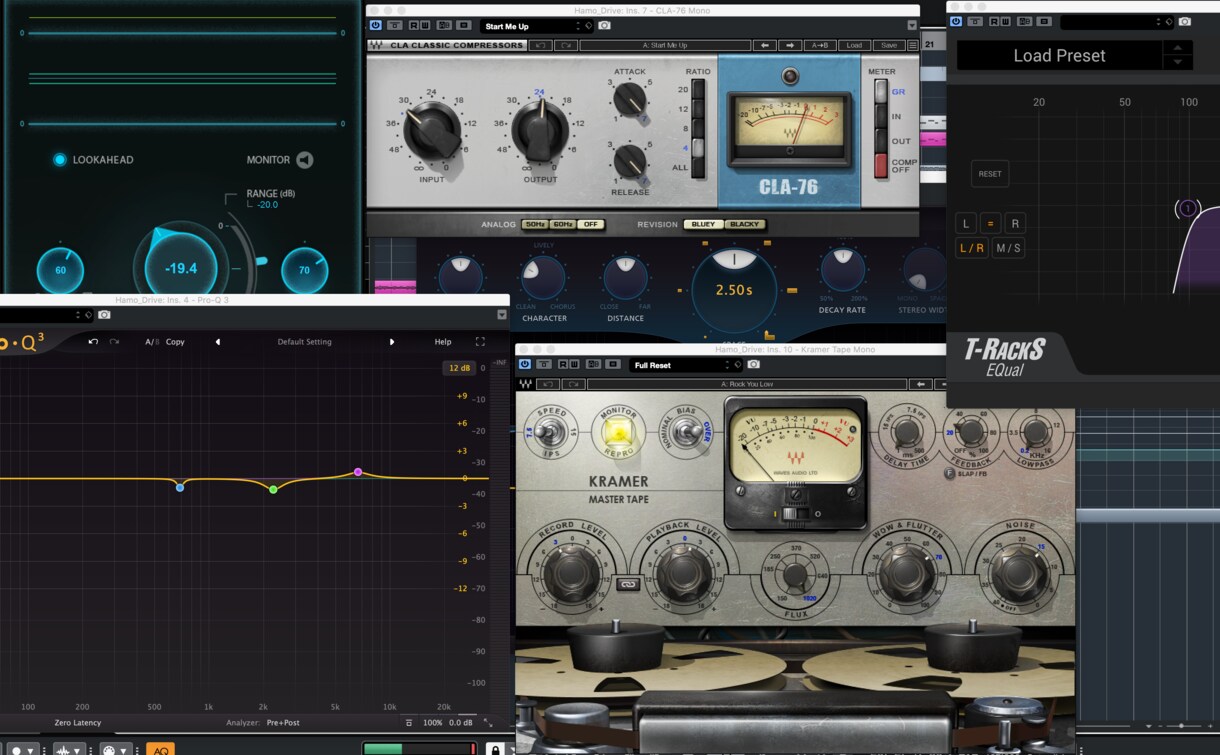
Task: Switch the CLA-76 meter to COMP OFF
Action: 881,166
